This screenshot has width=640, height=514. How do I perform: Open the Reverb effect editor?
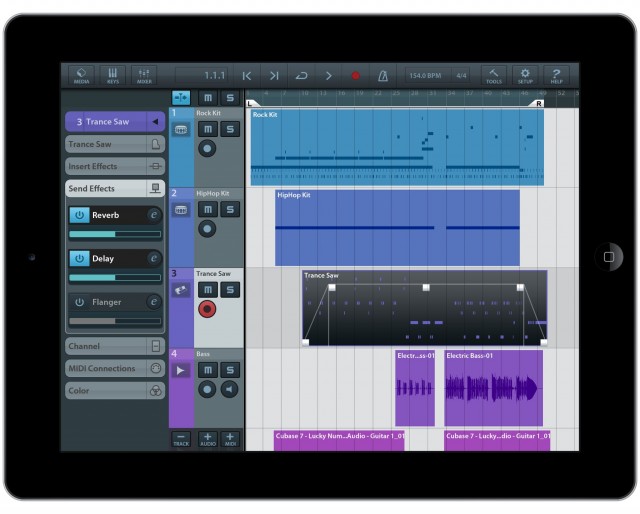click(153, 215)
